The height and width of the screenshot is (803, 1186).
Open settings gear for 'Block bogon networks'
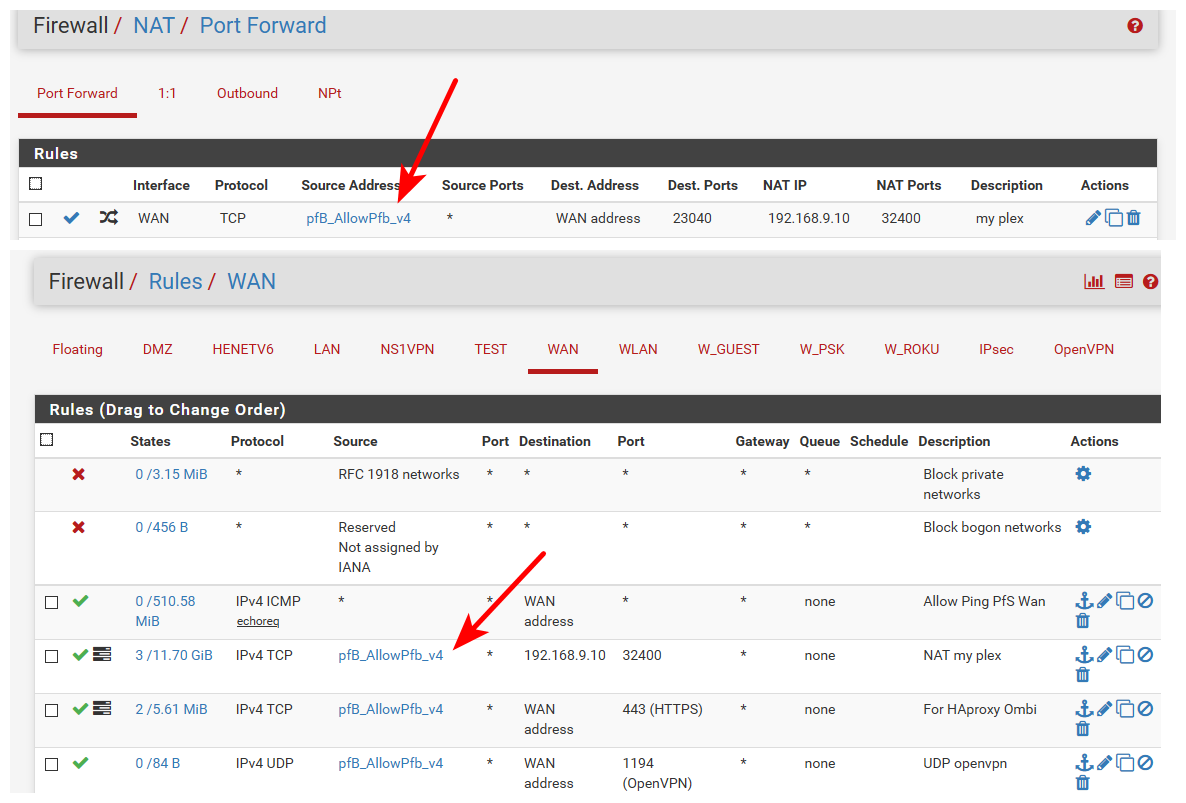pos(1083,527)
